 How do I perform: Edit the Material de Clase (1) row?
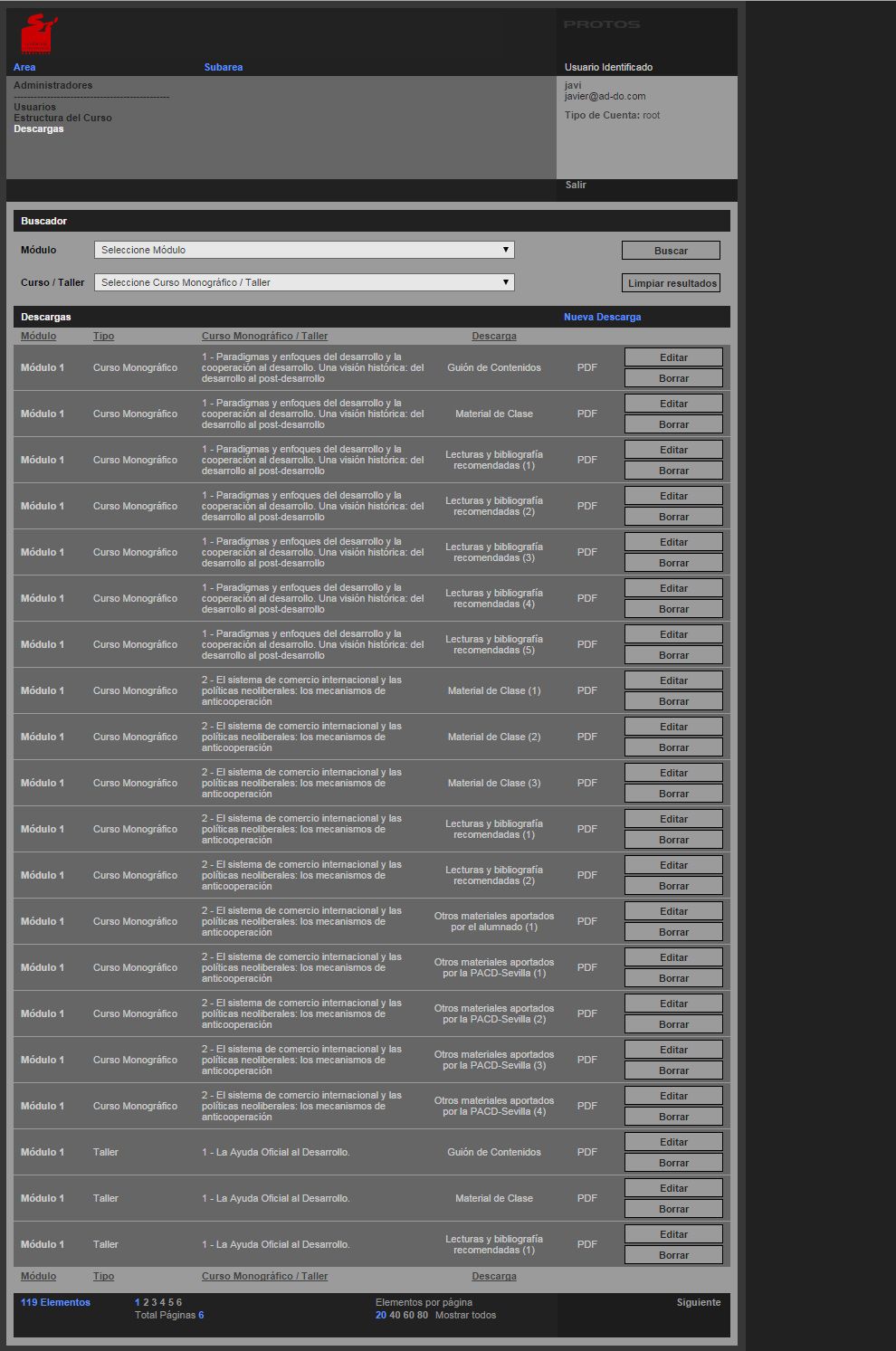(673, 680)
